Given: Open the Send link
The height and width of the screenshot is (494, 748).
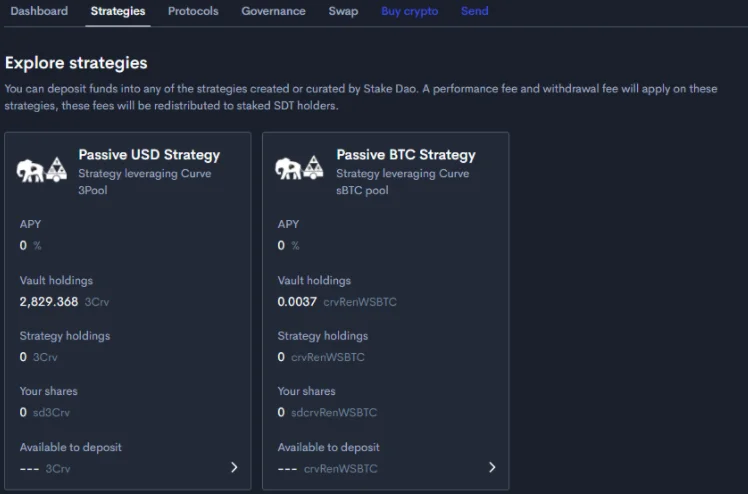Looking at the screenshot, I should coord(474,11).
